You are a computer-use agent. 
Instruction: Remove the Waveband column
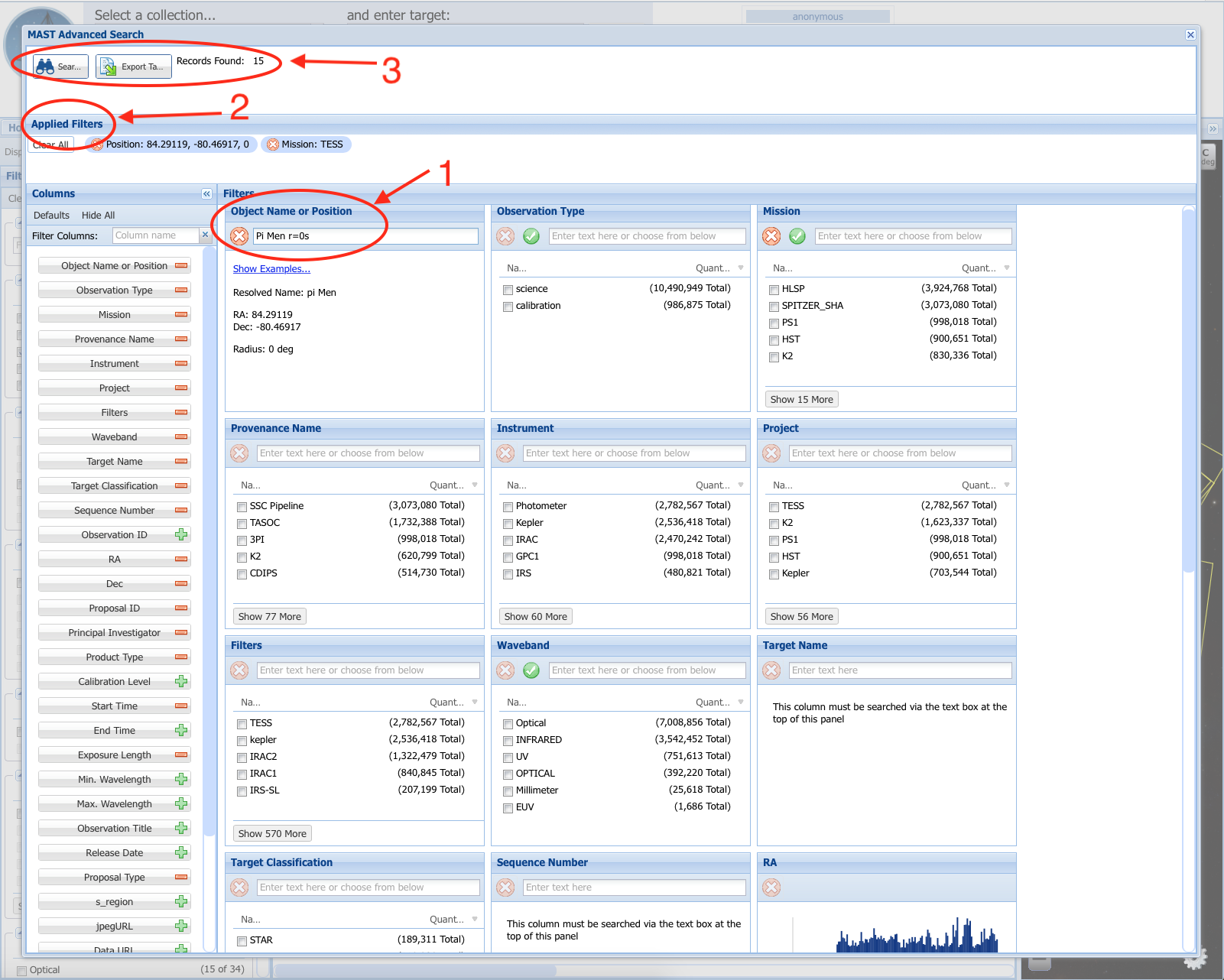(181, 437)
